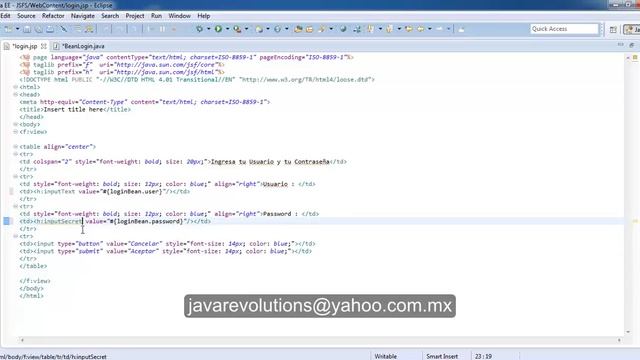Open the Help menu
The image size is (640, 360).
pos(204,16)
